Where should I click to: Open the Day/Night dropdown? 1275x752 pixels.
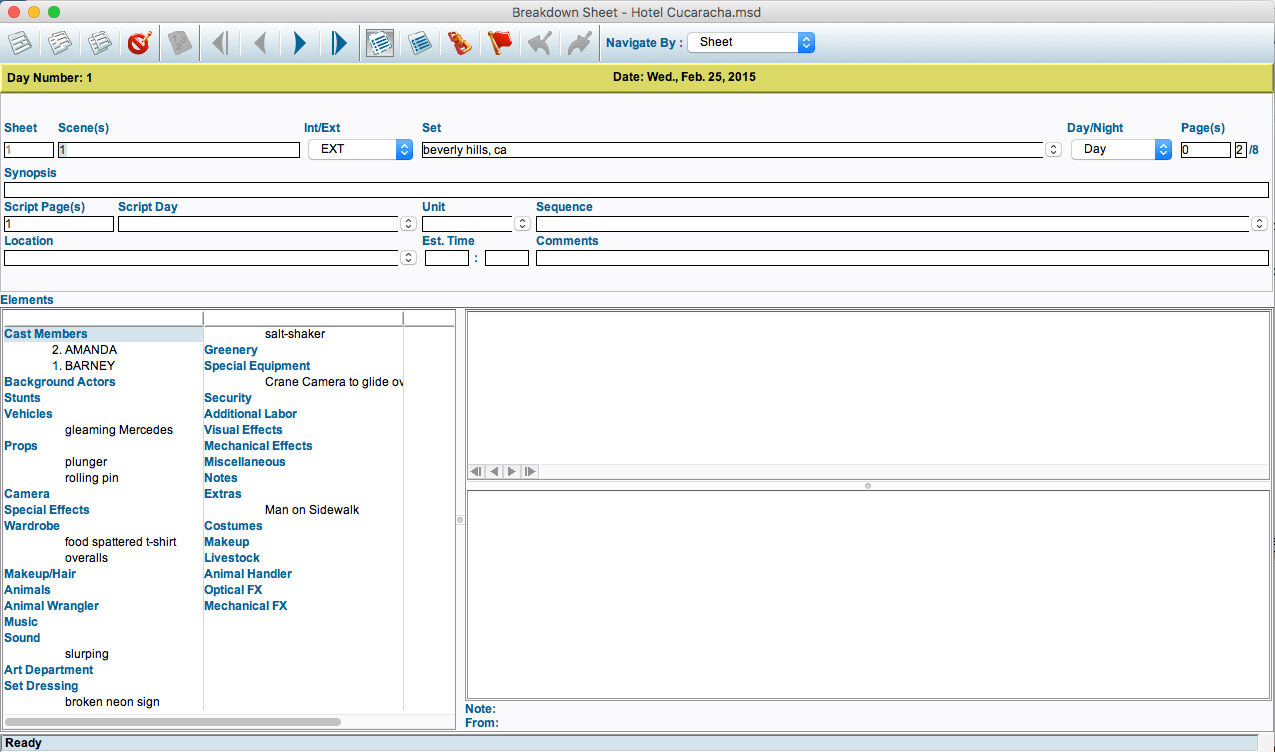point(1120,148)
